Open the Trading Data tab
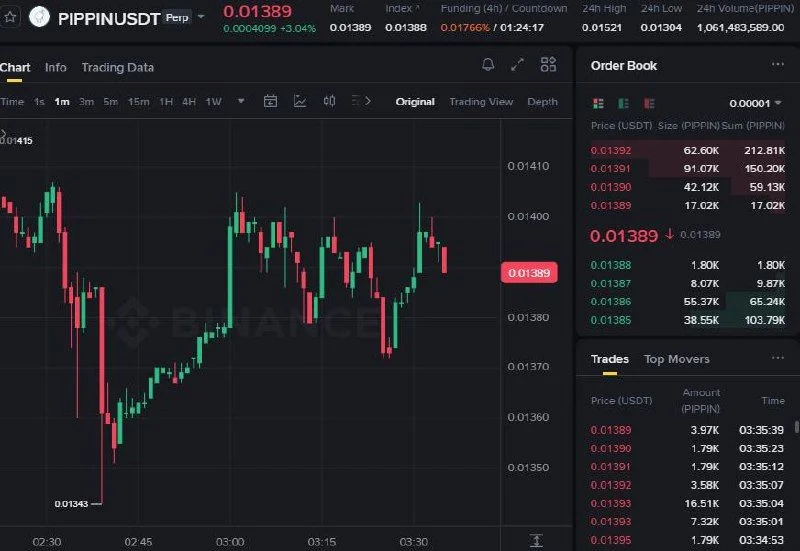Image resolution: width=800 pixels, height=551 pixels. (x=117, y=67)
